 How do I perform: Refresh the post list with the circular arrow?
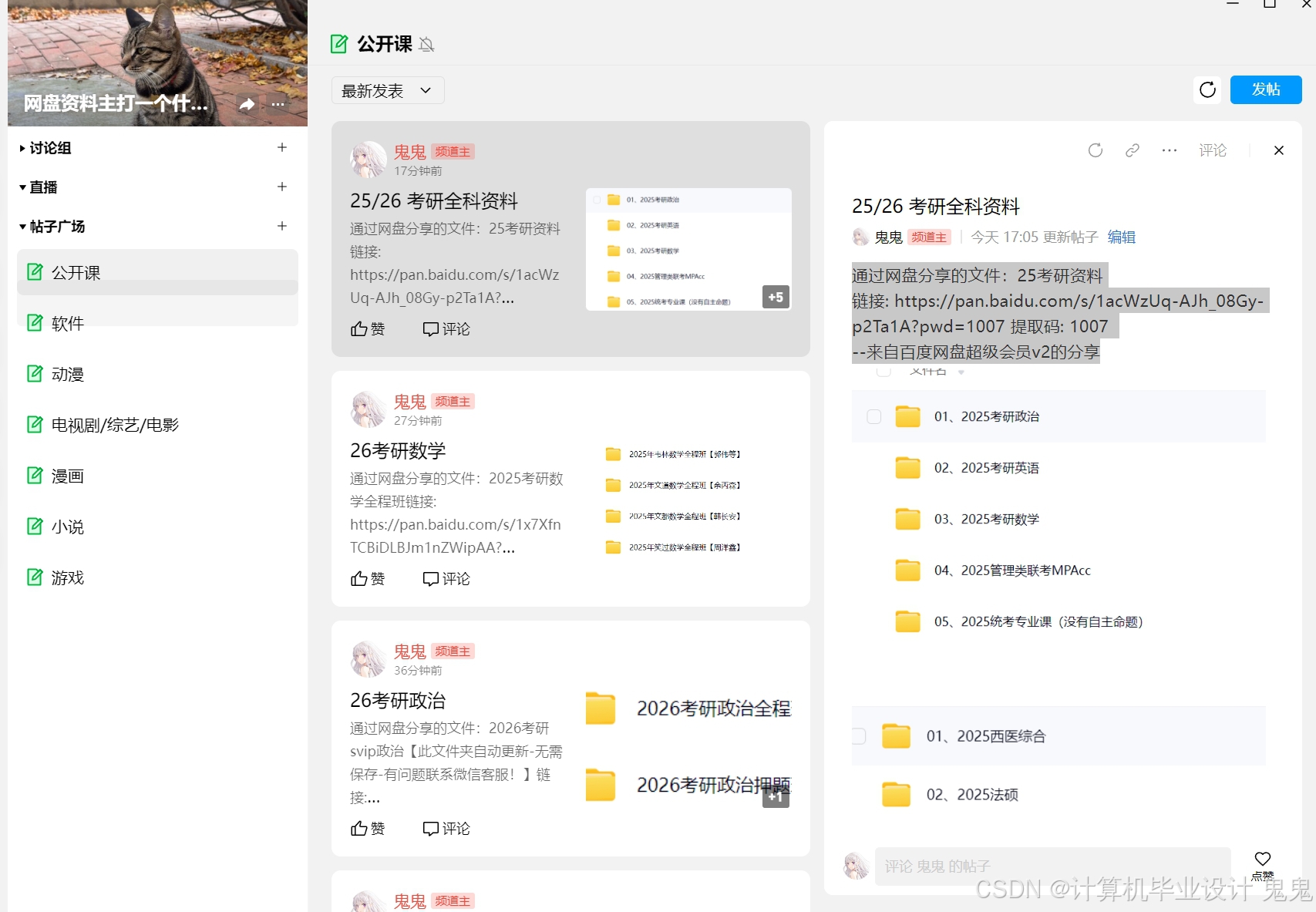tap(1207, 89)
